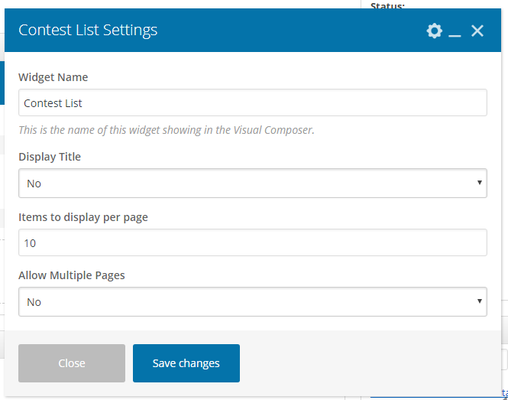
Task: Click the Widget Name label
Action: (x=53, y=77)
